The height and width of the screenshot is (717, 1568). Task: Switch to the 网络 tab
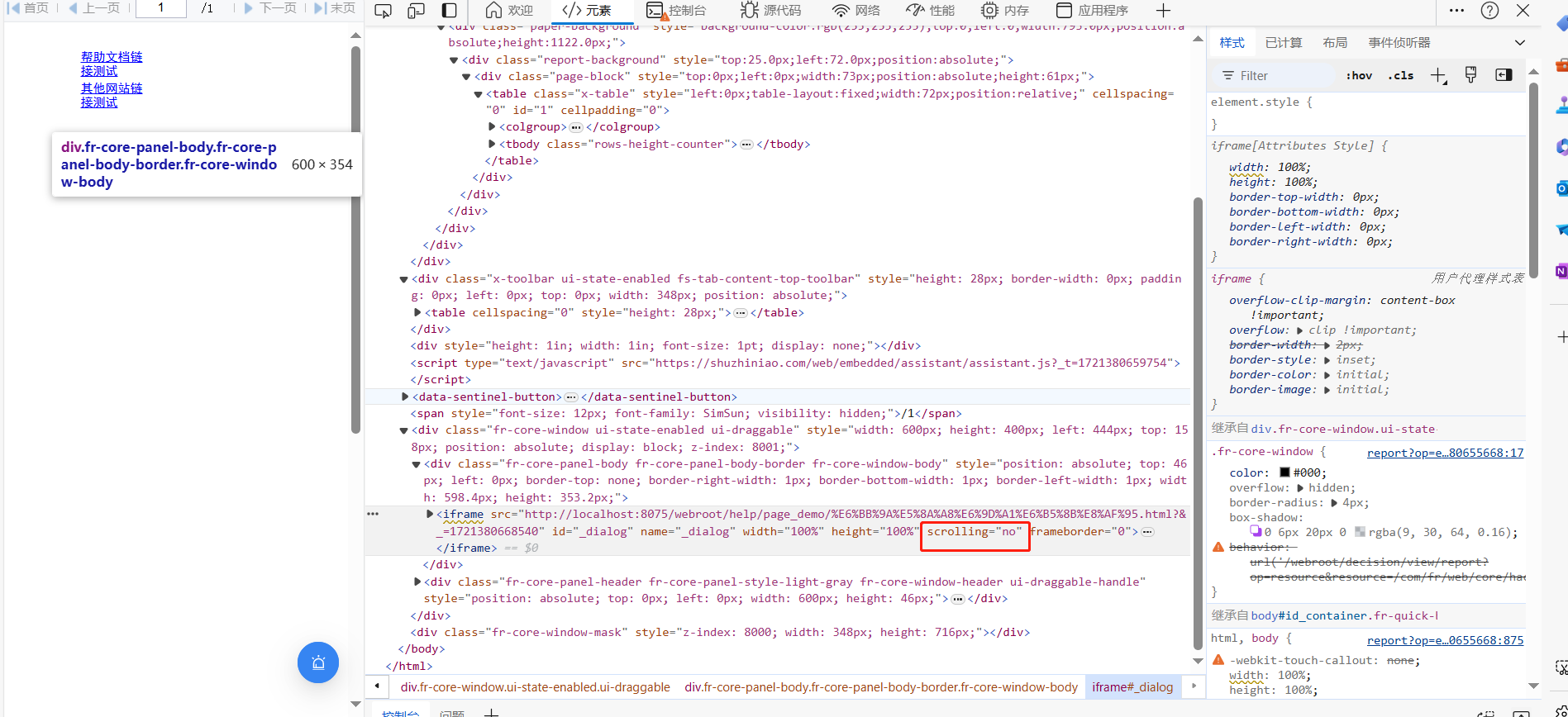855,11
